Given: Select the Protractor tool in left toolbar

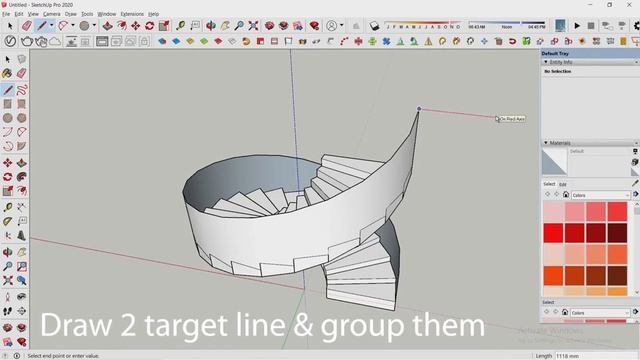Looking at the screenshot, I should pyautogui.click(x=7, y=221).
